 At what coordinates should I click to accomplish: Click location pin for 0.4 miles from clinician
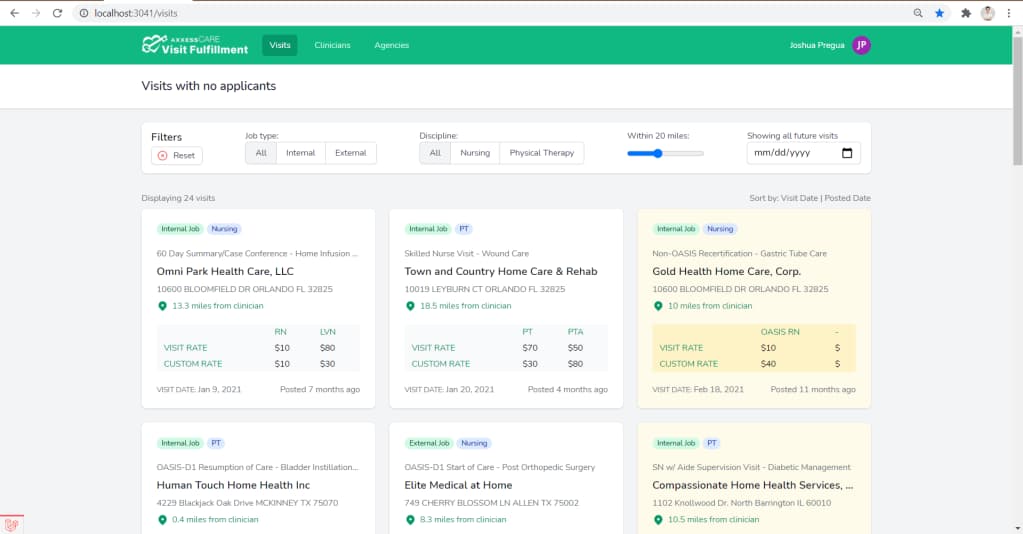pos(162,520)
